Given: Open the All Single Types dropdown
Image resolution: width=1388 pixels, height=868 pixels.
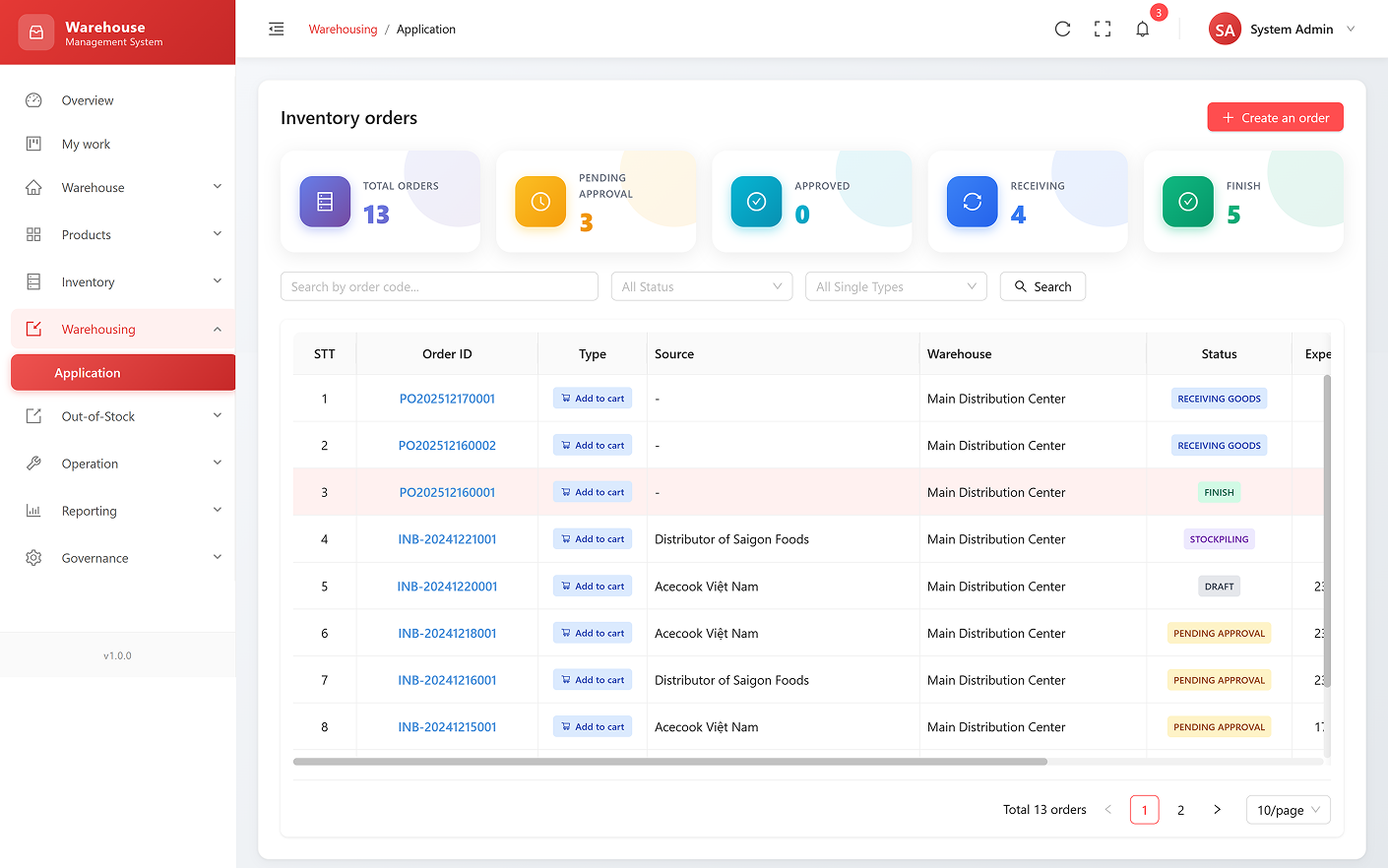Looking at the screenshot, I should tap(896, 286).
